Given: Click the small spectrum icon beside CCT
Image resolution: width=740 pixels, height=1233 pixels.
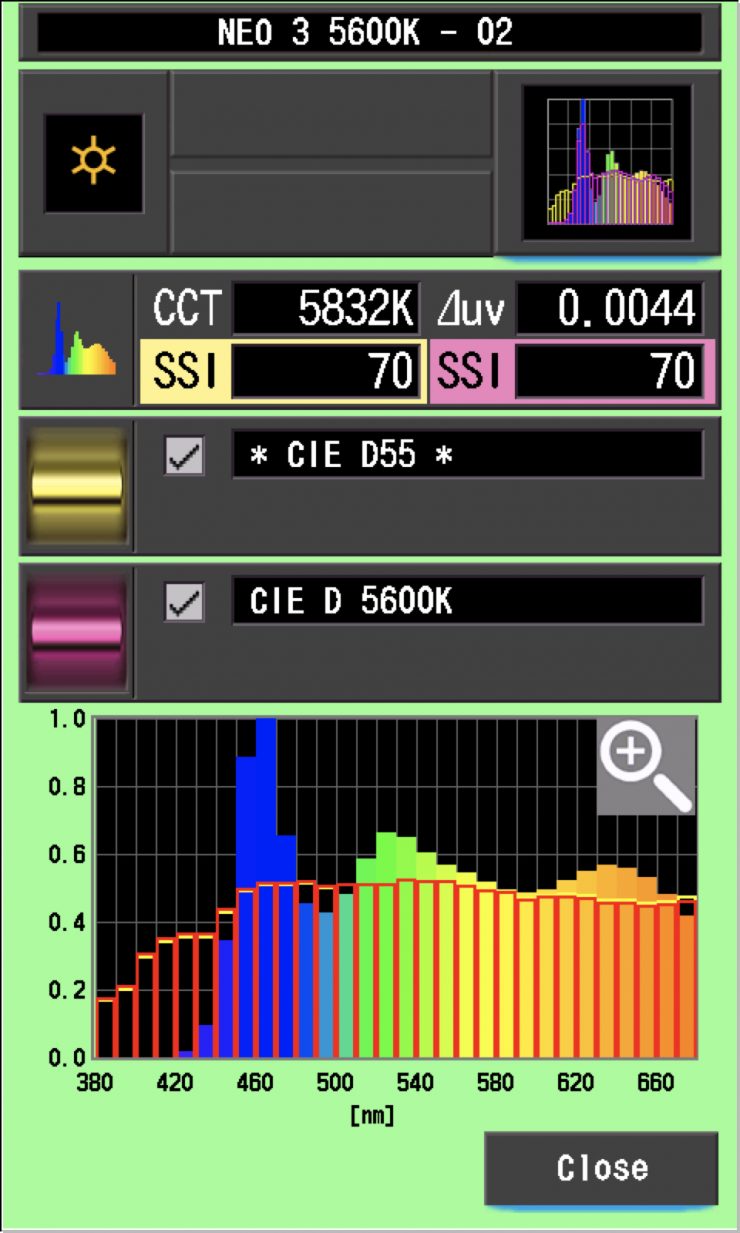Looking at the screenshot, I should tap(77, 340).
